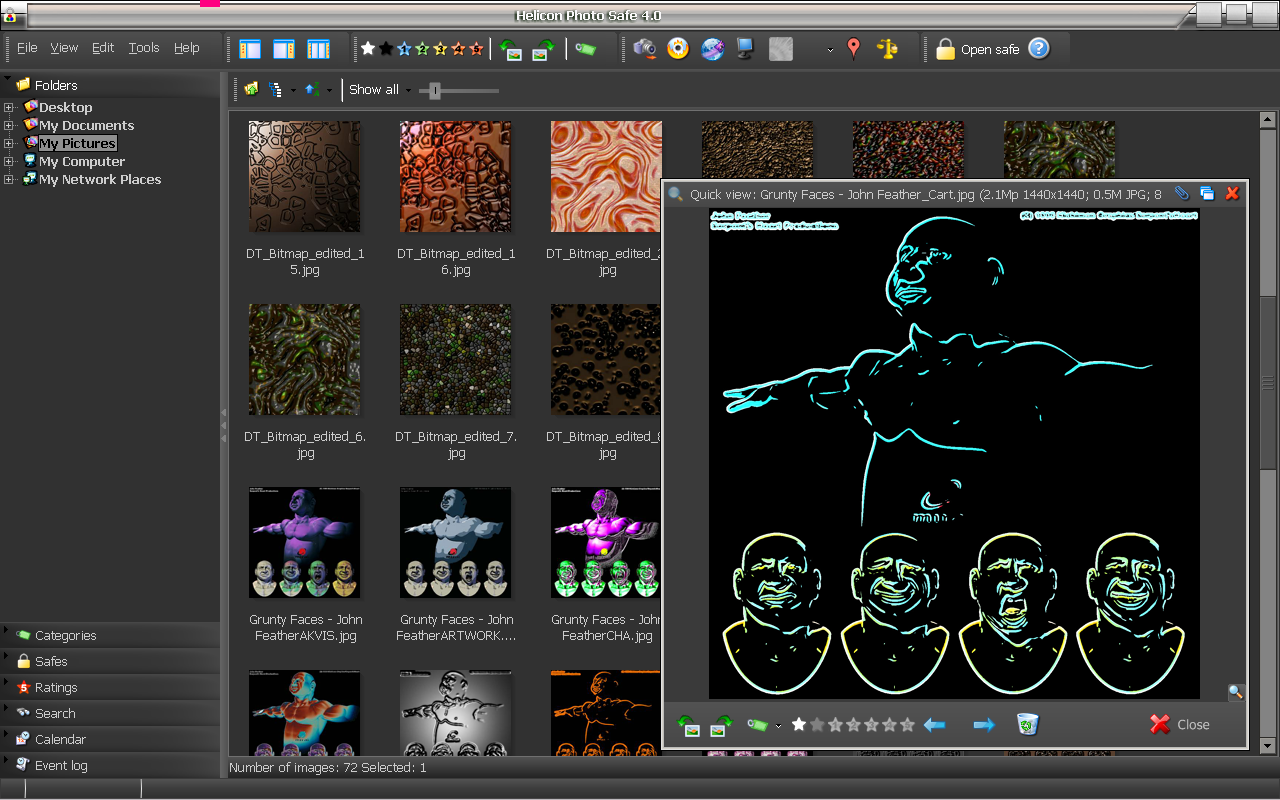1280x800 pixels.
Task: Open the Ratings panel
Action: [x=110, y=687]
